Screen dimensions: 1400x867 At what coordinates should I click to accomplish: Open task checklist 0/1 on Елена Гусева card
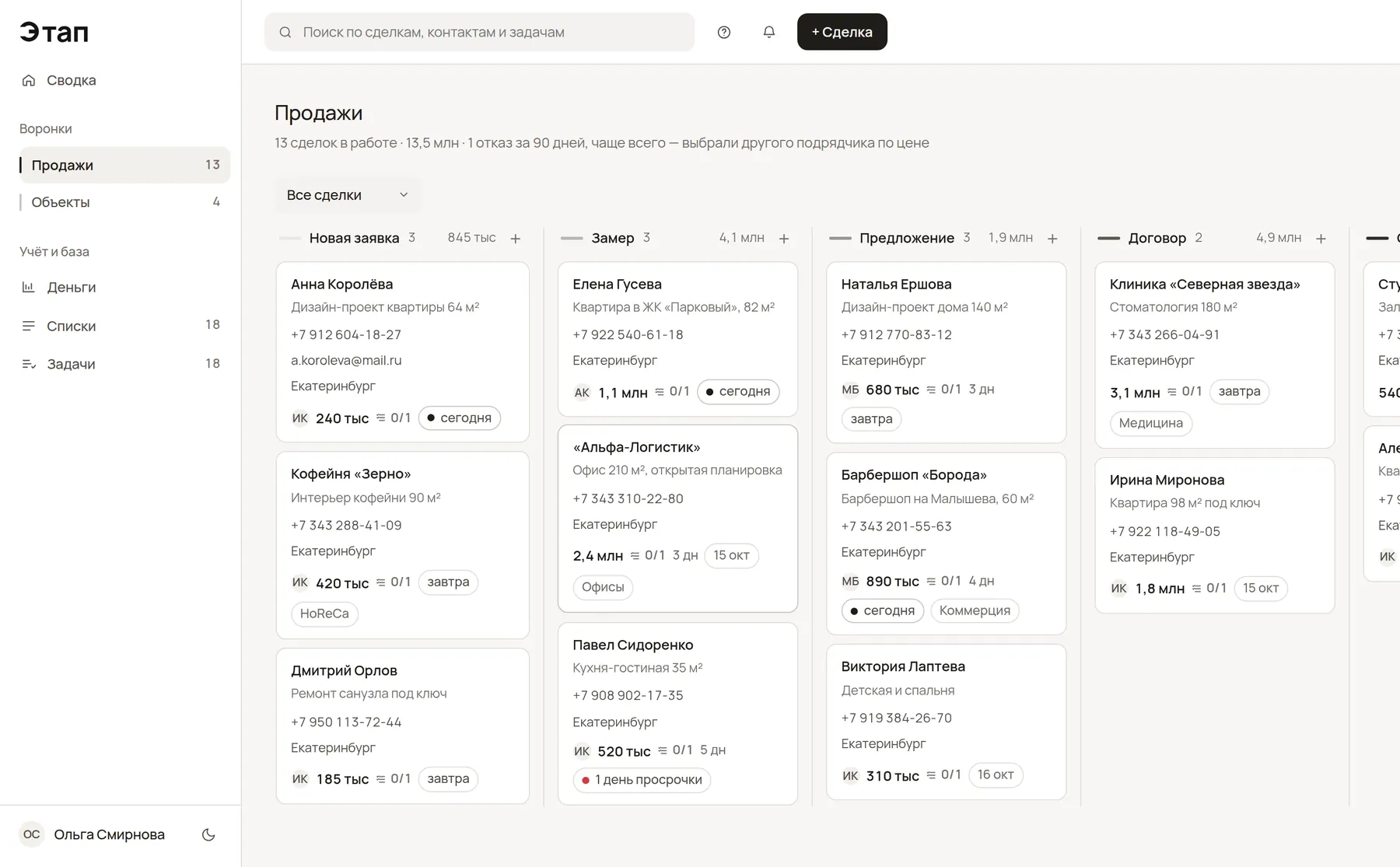coord(672,391)
